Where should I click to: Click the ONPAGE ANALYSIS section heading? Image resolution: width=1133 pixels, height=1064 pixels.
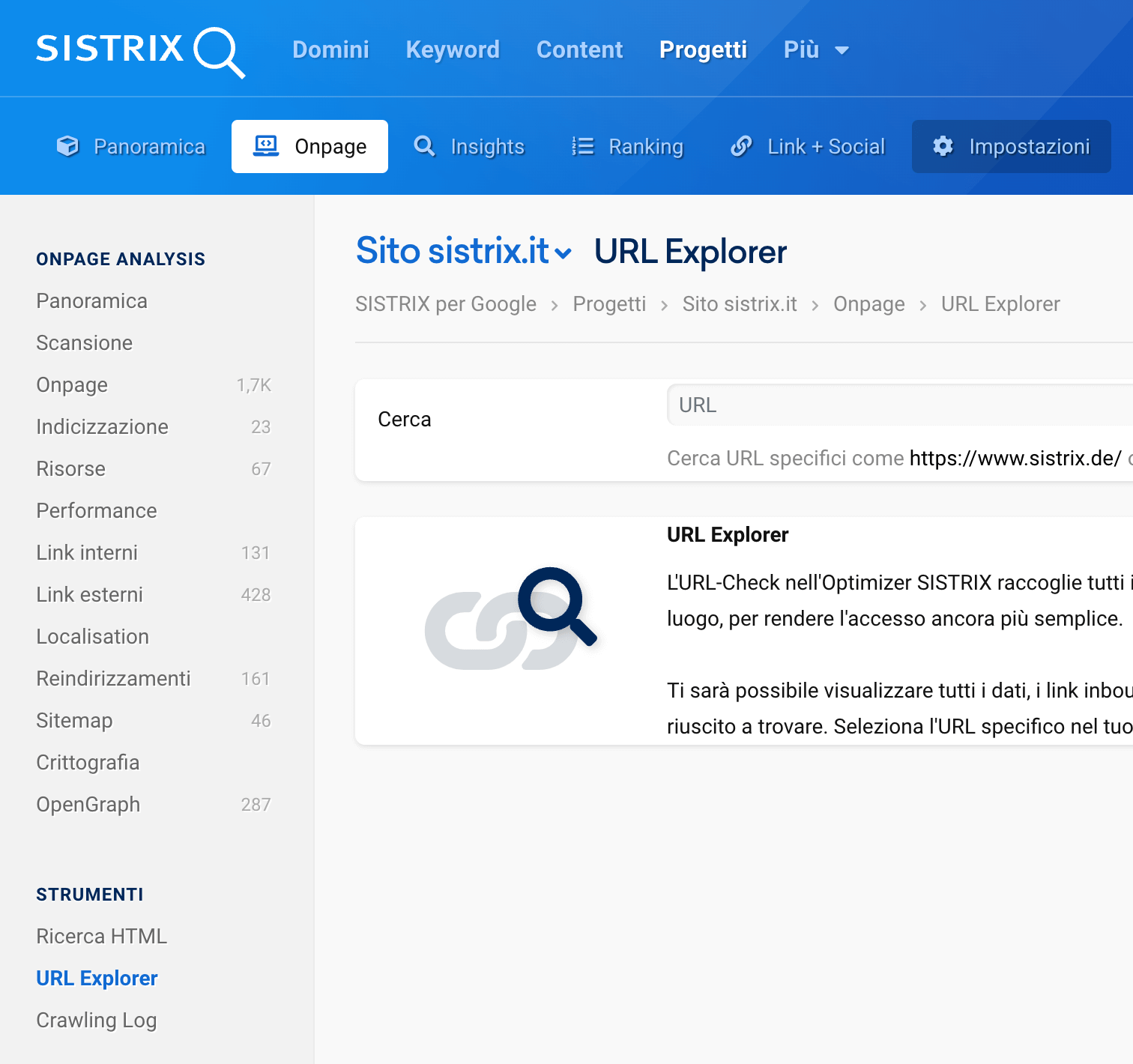point(121,259)
